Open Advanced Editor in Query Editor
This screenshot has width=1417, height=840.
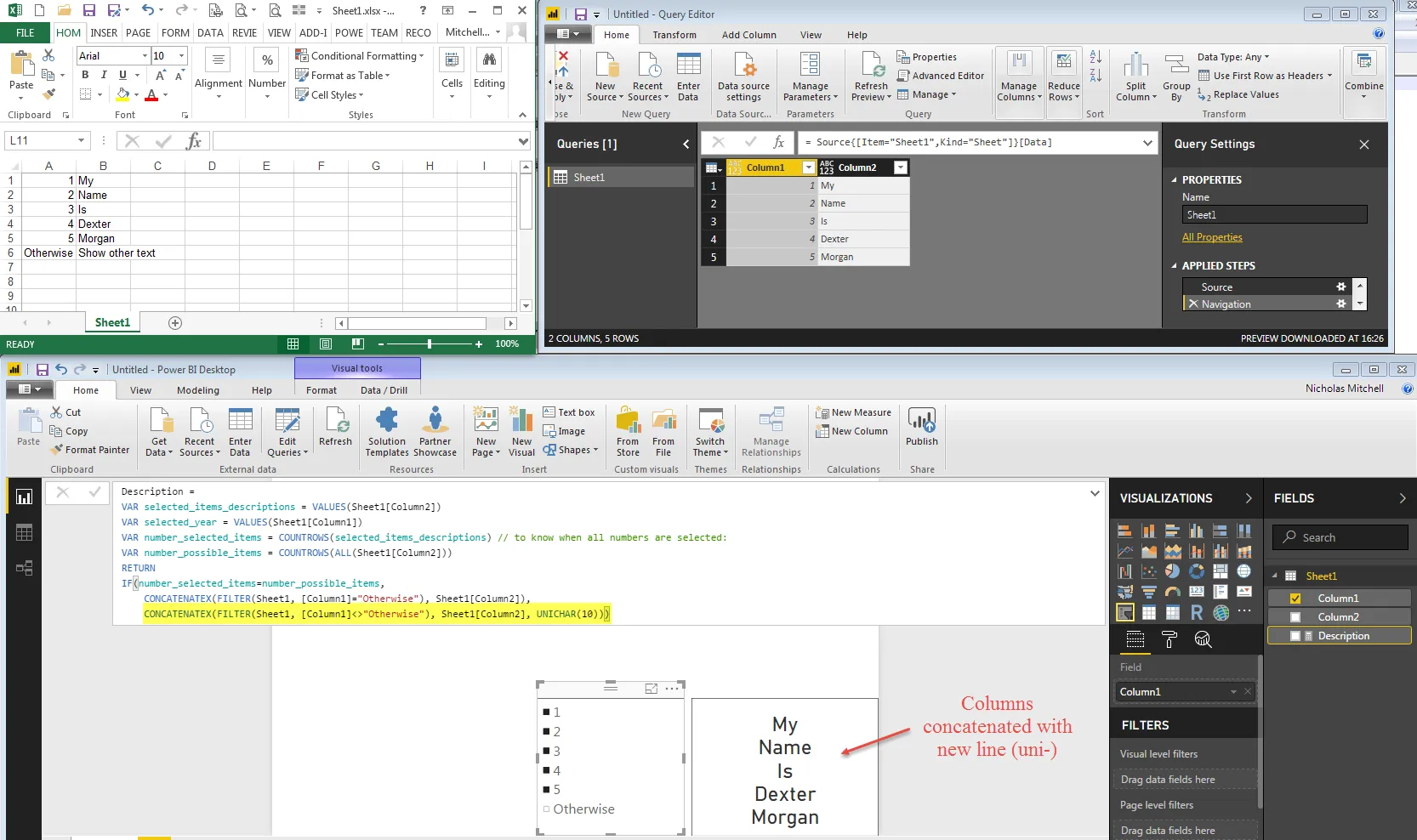click(941, 76)
